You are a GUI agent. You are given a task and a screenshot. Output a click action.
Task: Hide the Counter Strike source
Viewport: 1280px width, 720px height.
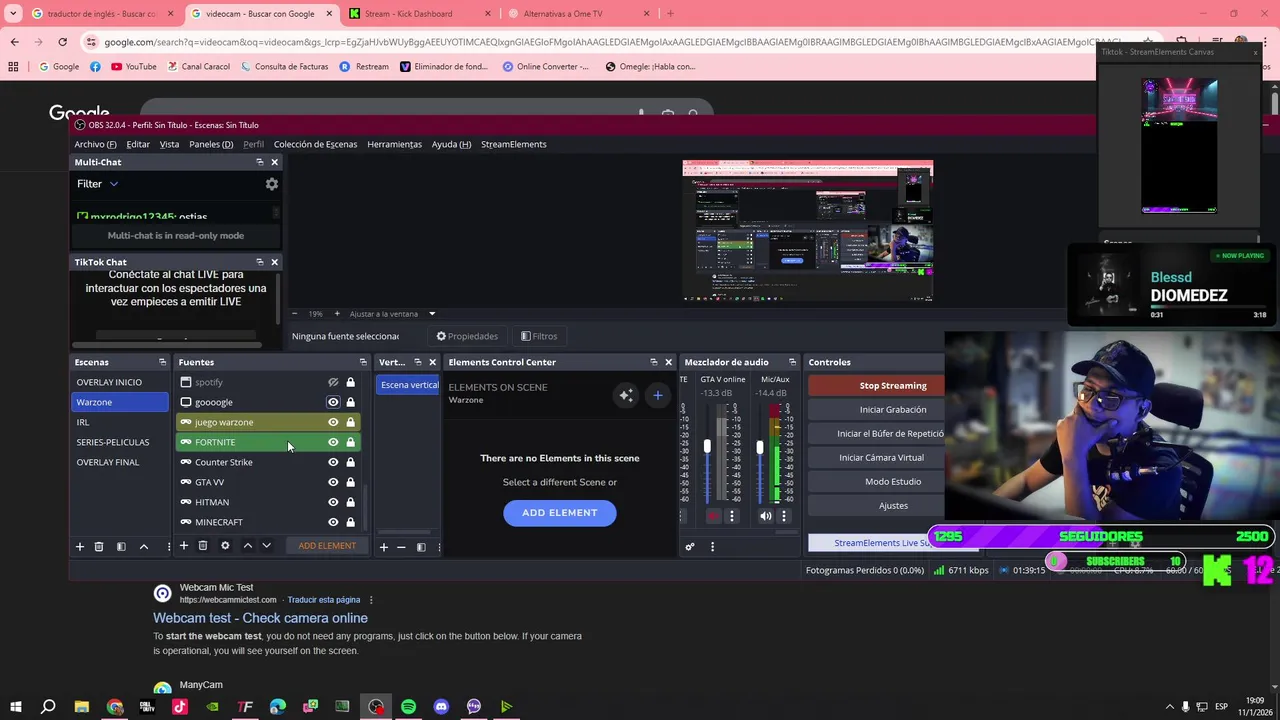[333, 462]
